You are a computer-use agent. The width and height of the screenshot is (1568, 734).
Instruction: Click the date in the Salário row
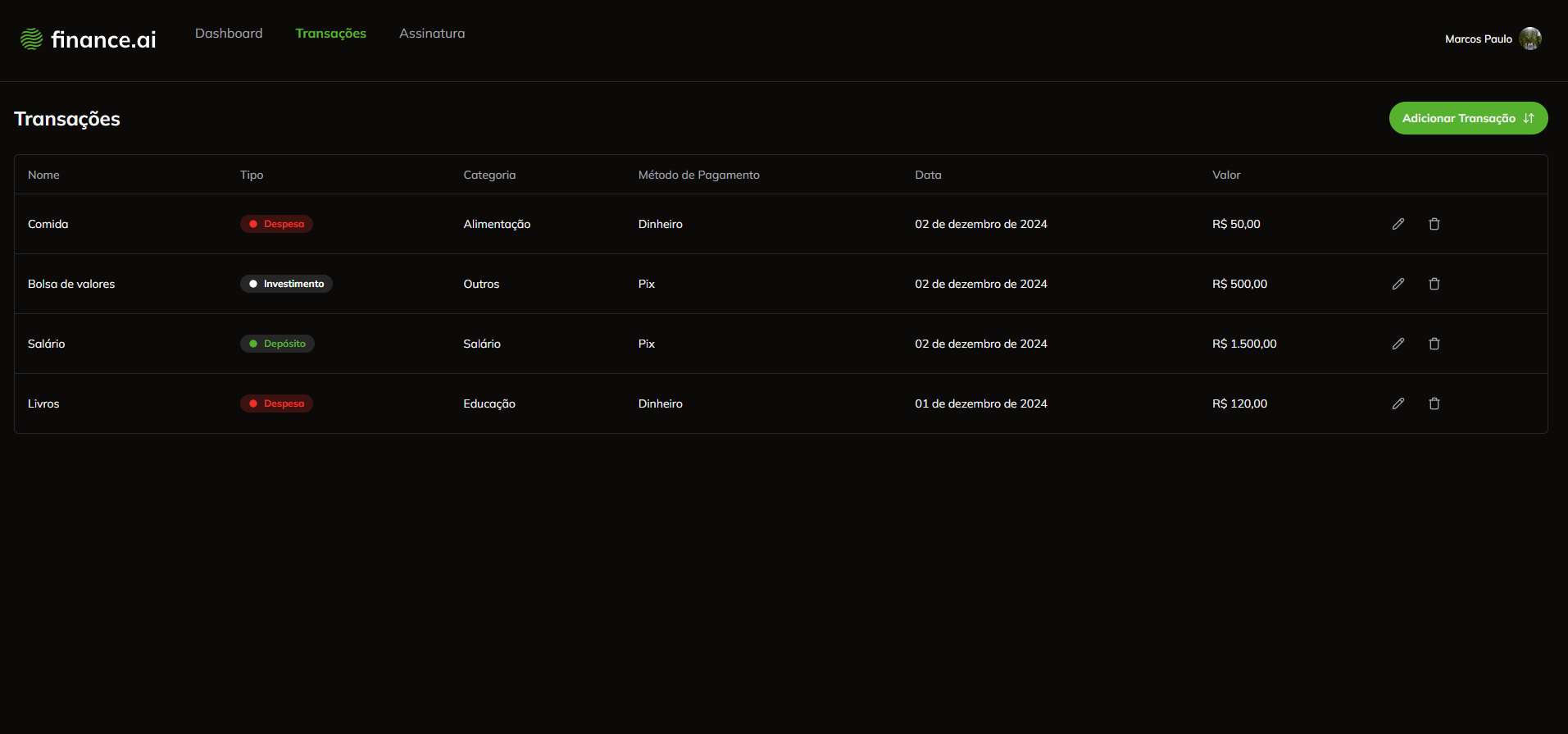pyautogui.click(x=981, y=344)
